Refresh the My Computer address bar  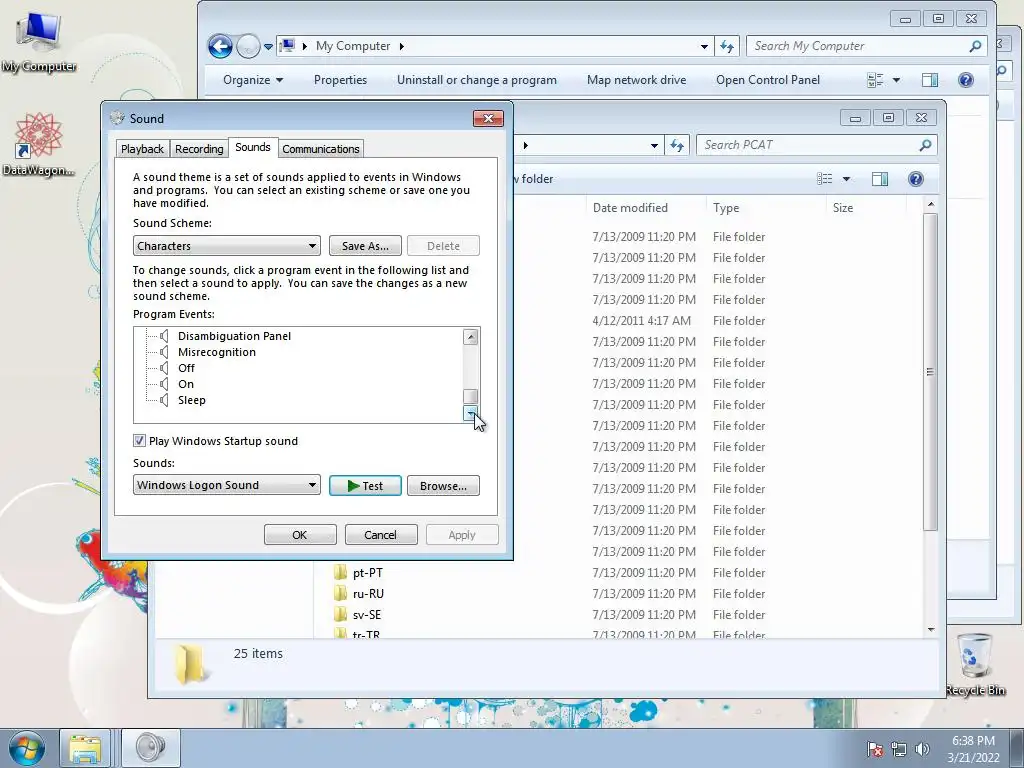[727, 46]
